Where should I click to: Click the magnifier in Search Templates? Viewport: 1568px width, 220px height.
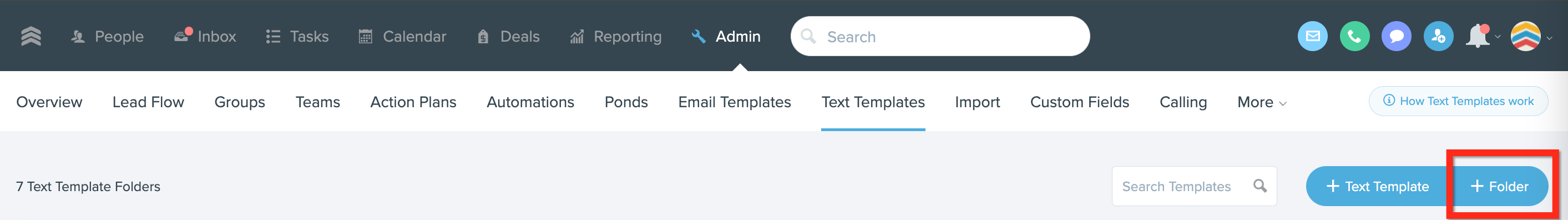pyautogui.click(x=1260, y=186)
